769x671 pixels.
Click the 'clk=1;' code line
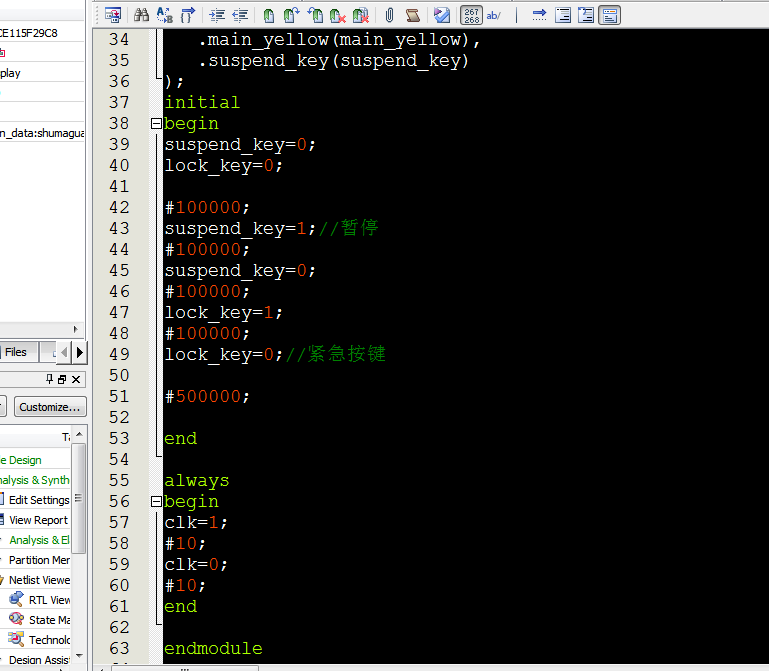coord(196,522)
